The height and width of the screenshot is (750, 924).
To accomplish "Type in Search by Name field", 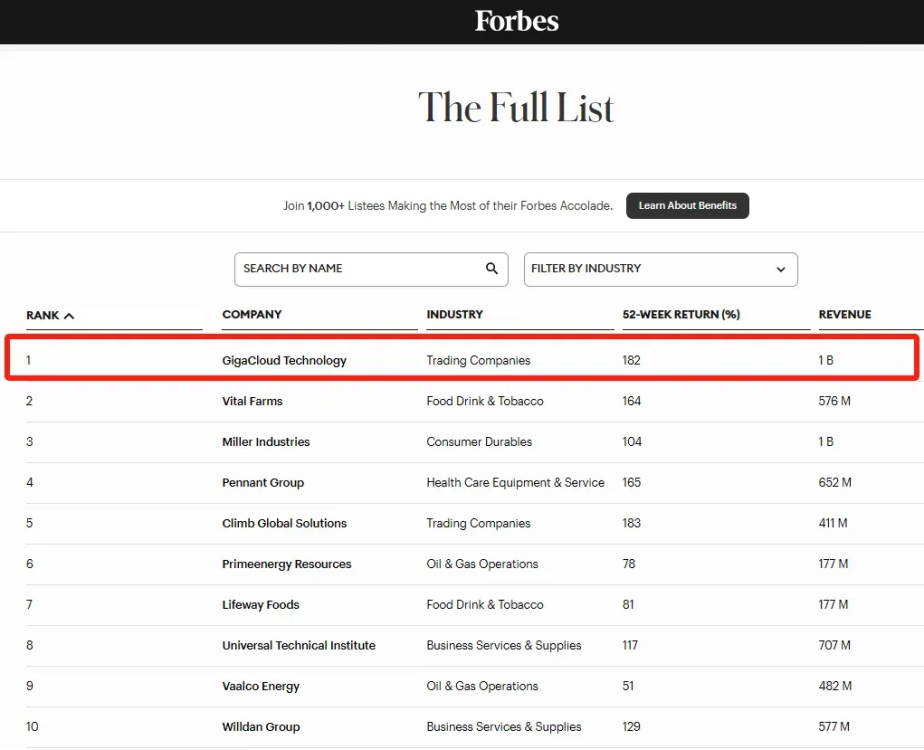I will point(355,269).
